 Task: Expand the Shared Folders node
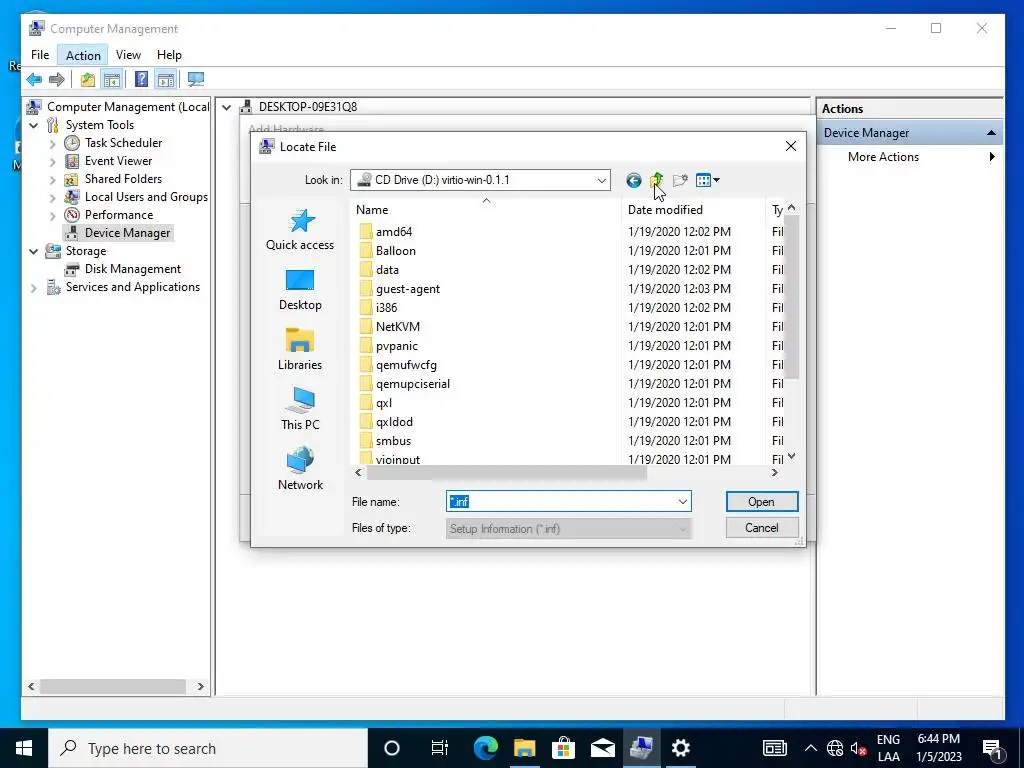53,179
